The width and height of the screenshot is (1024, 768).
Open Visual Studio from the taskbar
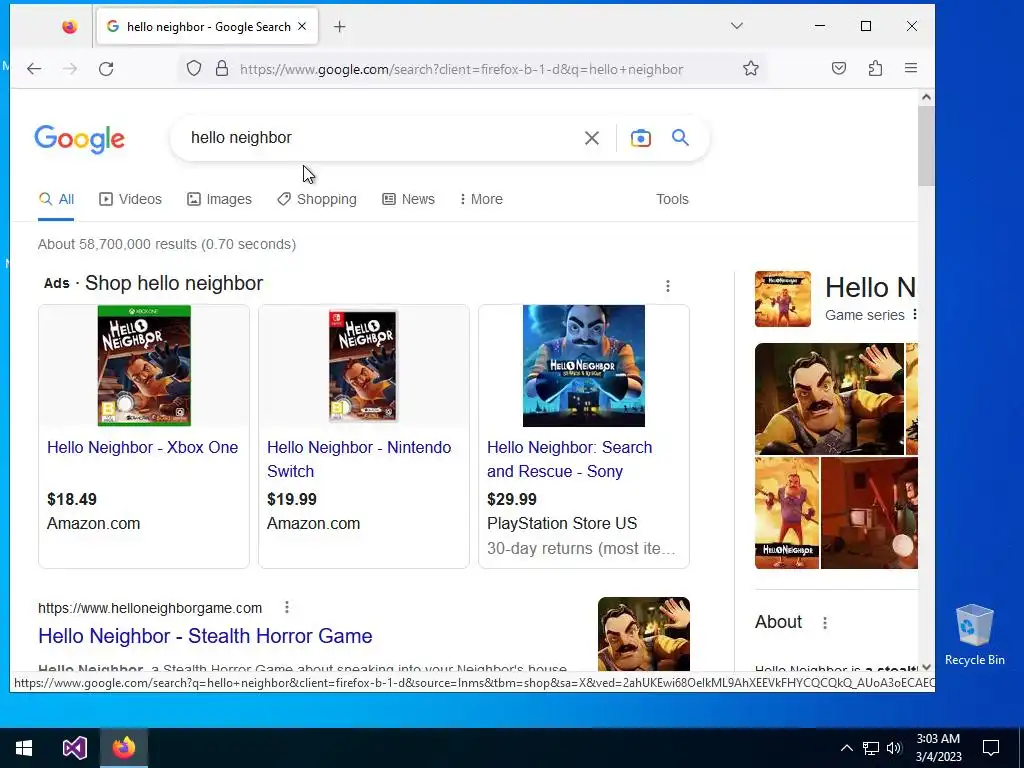tap(74, 748)
